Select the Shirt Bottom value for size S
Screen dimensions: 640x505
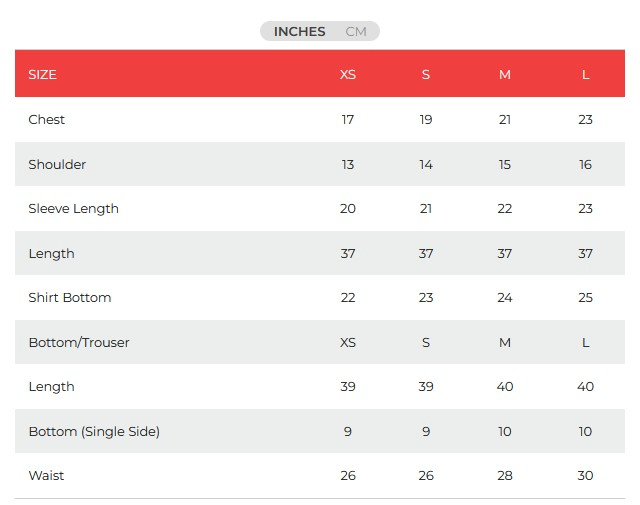(x=426, y=298)
